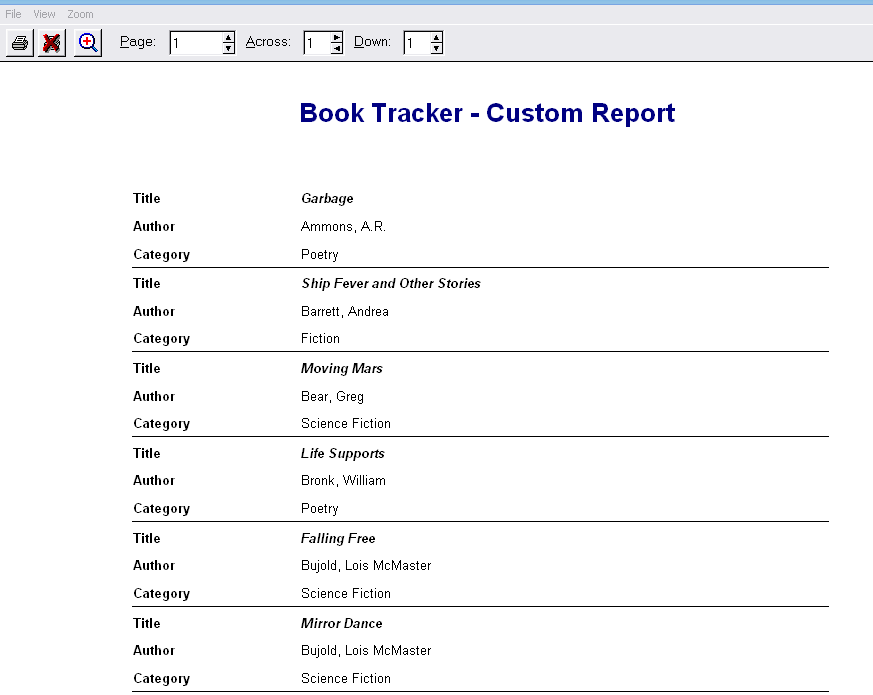Viewport: 873px width, 695px height.
Task: Activate the magnifier zoom-in icon
Action: point(88,43)
